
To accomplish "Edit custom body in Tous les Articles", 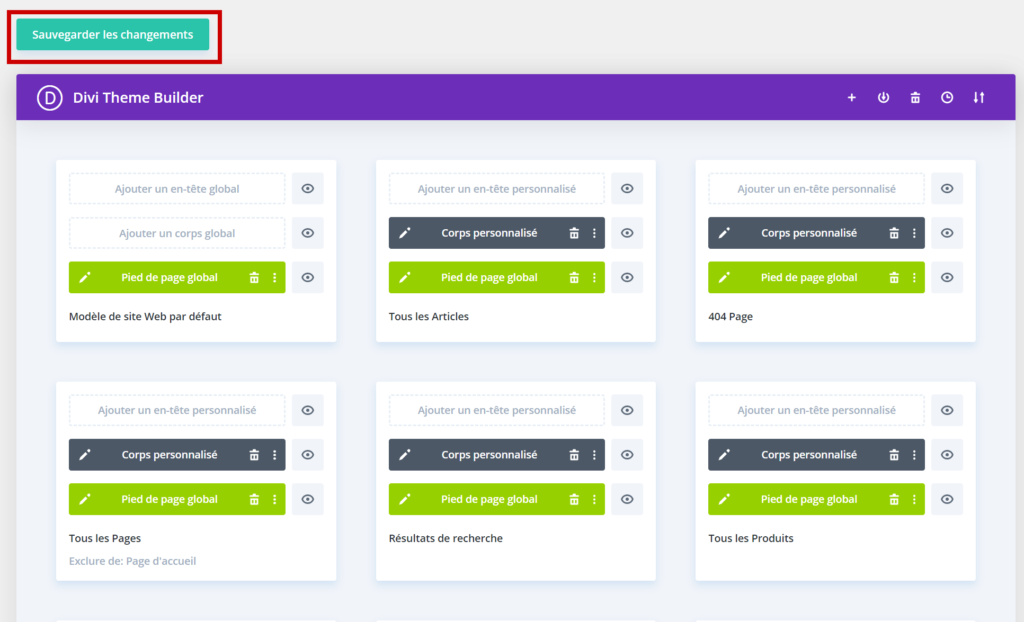I will [x=405, y=233].
